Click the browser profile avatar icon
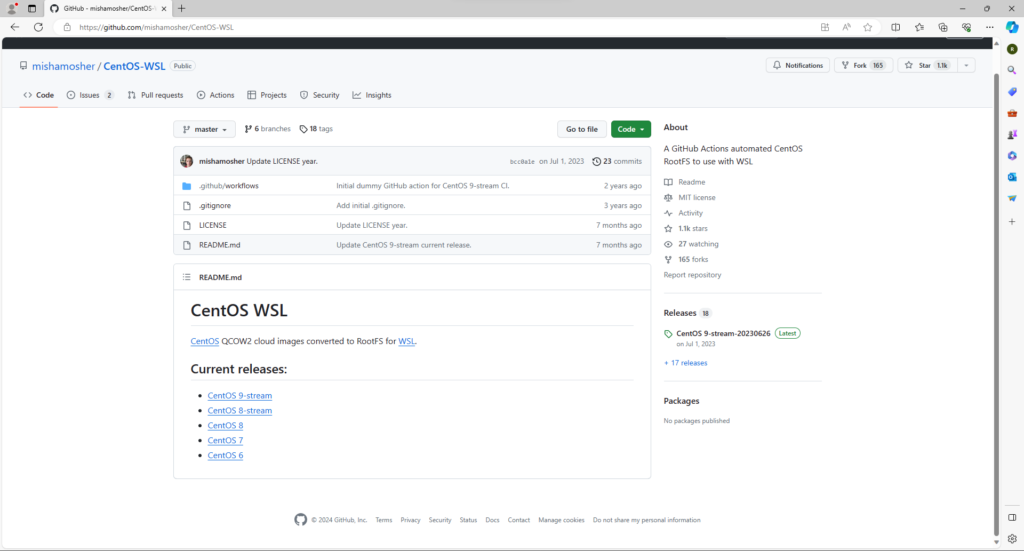 (x=11, y=8)
